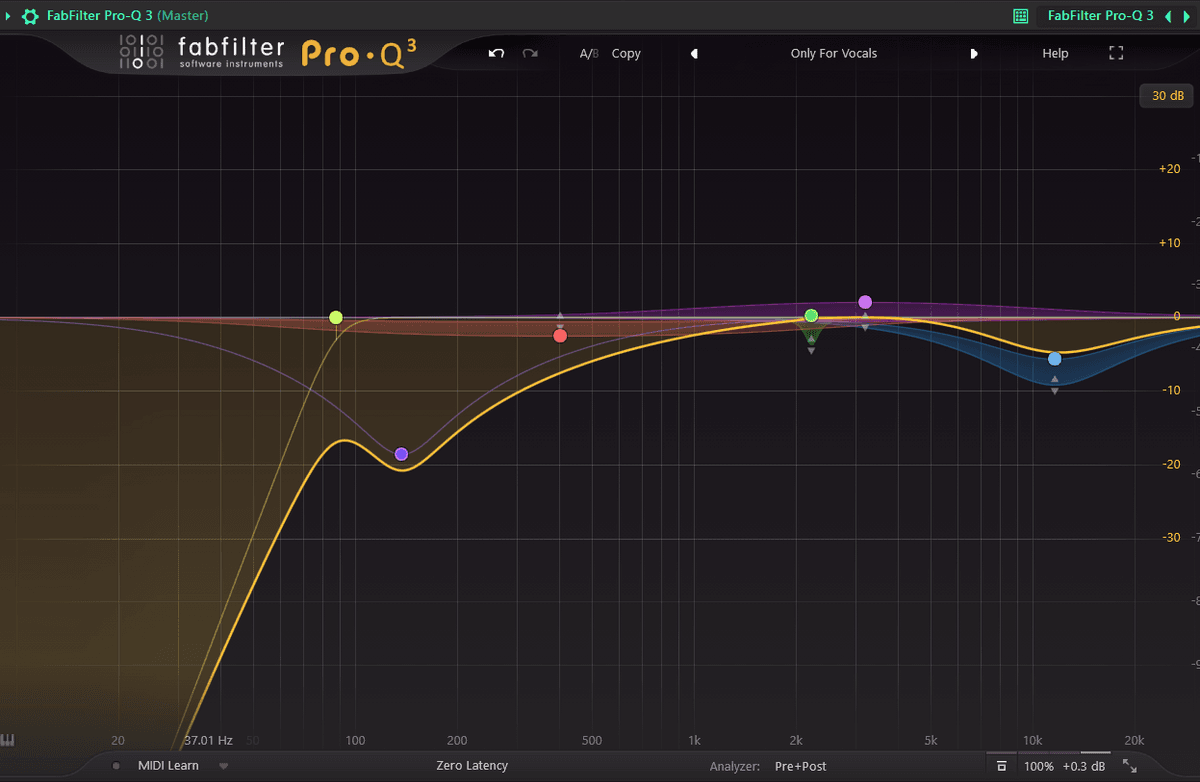
Task: Open the 30 dB display range selector
Action: coord(1167,96)
